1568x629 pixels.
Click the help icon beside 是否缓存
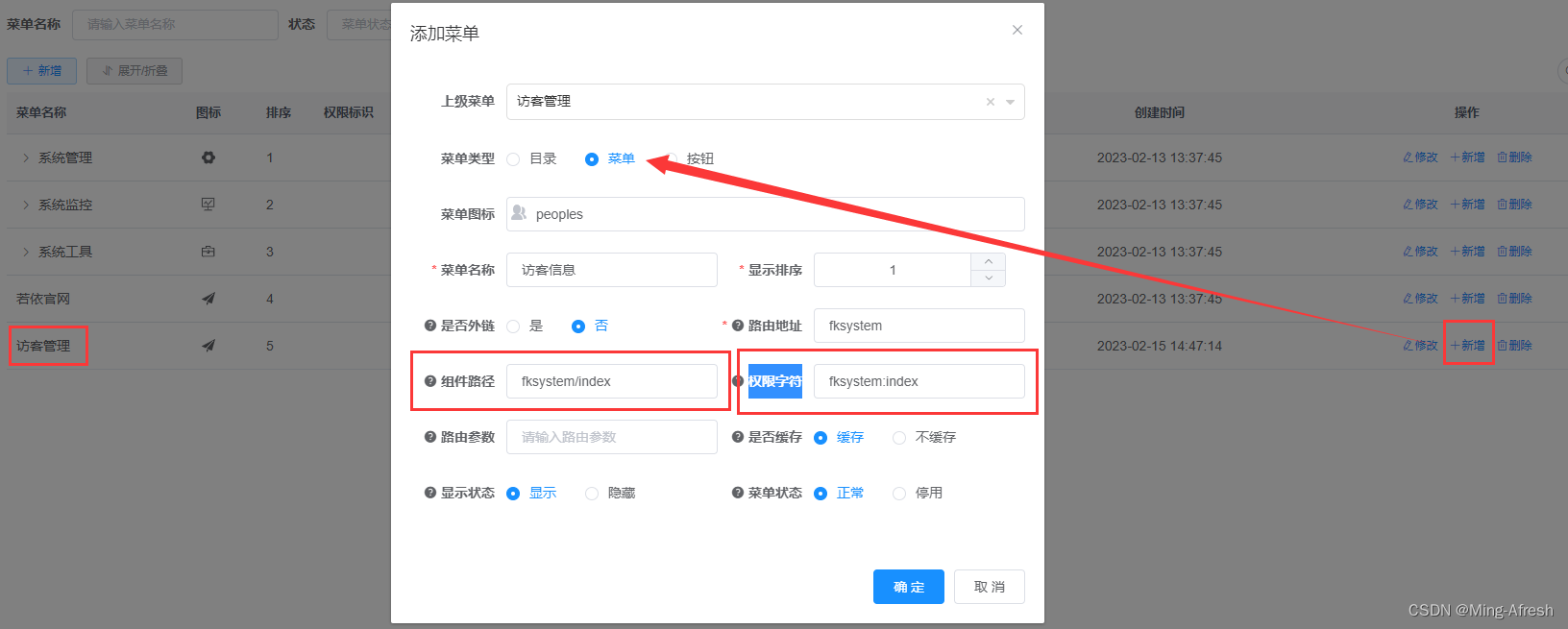tap(738, 437)
